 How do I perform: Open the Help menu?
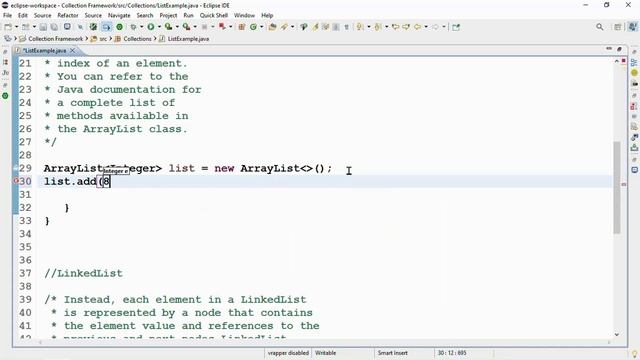click(267, 15)
